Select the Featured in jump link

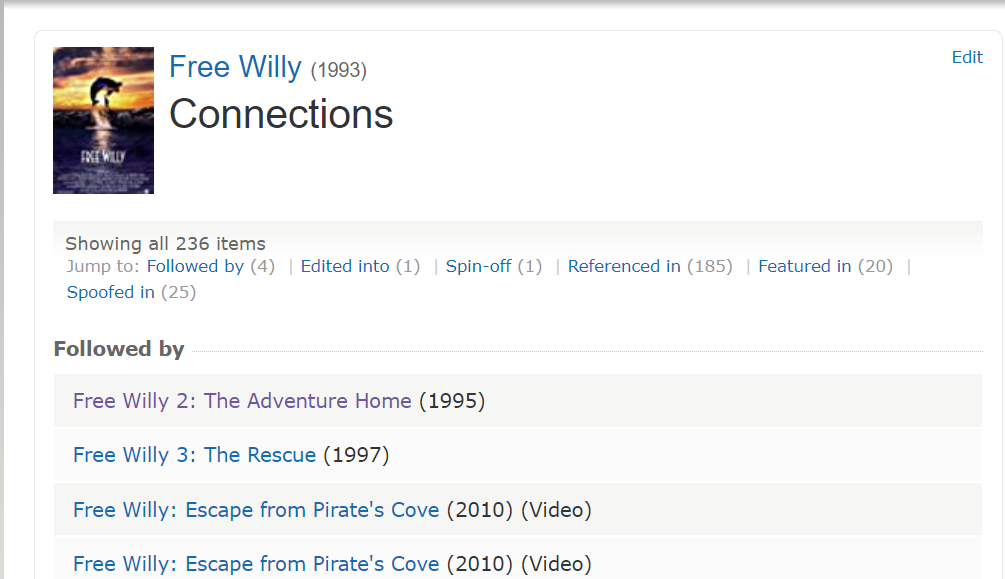point(804,266)
